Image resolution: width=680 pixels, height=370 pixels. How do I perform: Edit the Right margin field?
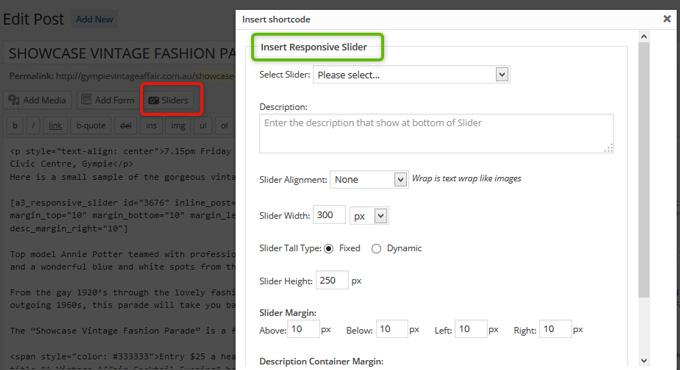(x=556, y=329)
